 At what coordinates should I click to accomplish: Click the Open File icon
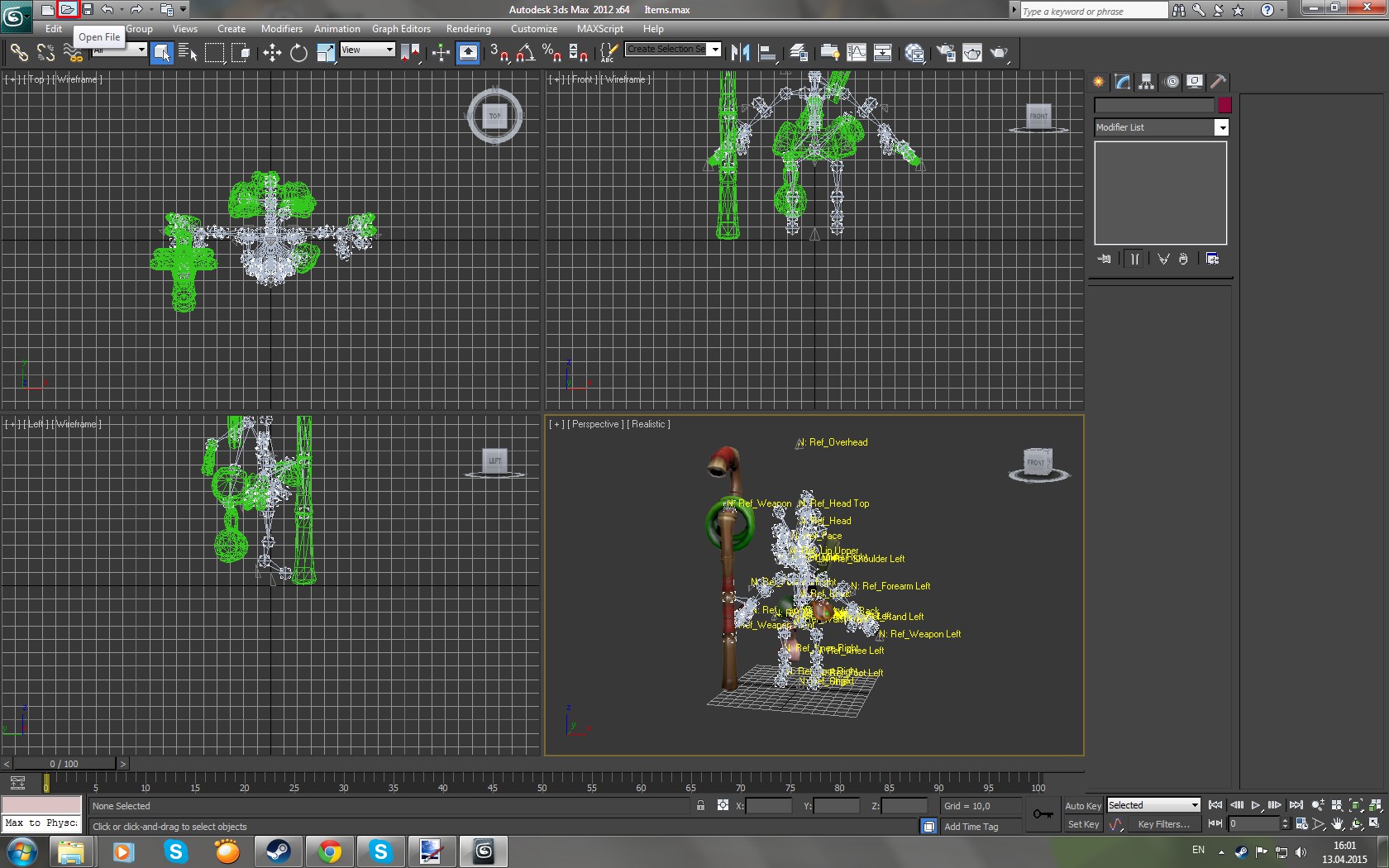point(67,10)
